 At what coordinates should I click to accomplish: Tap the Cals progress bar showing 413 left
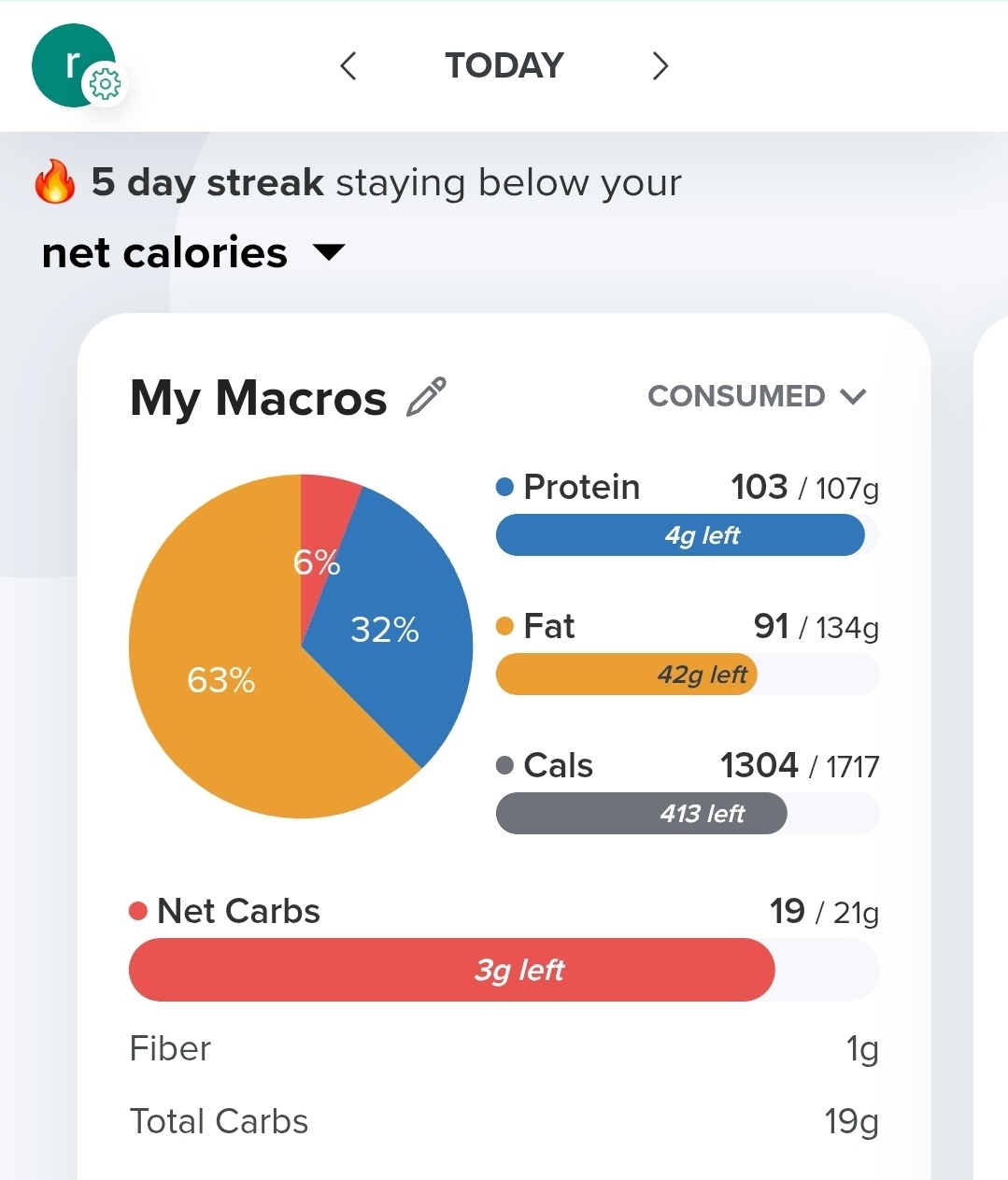point(688,813)
